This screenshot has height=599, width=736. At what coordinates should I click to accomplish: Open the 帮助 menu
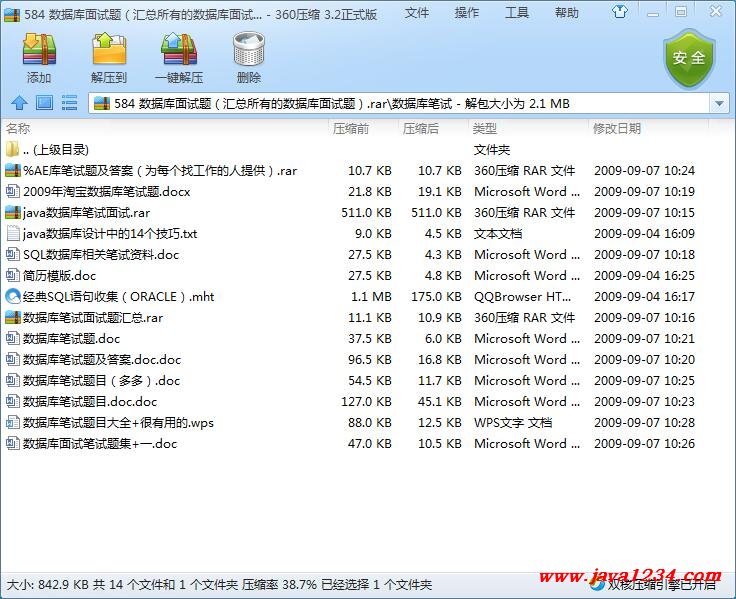tap(567, 13)
